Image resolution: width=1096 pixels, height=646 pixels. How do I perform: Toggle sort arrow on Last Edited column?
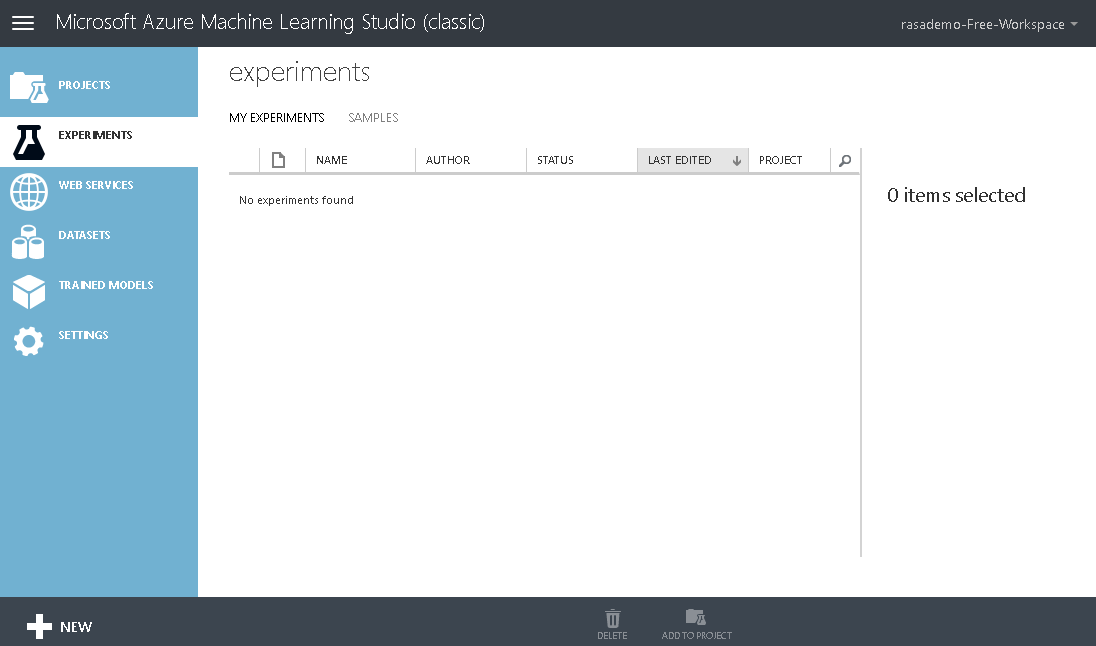(x=737, y=161)
